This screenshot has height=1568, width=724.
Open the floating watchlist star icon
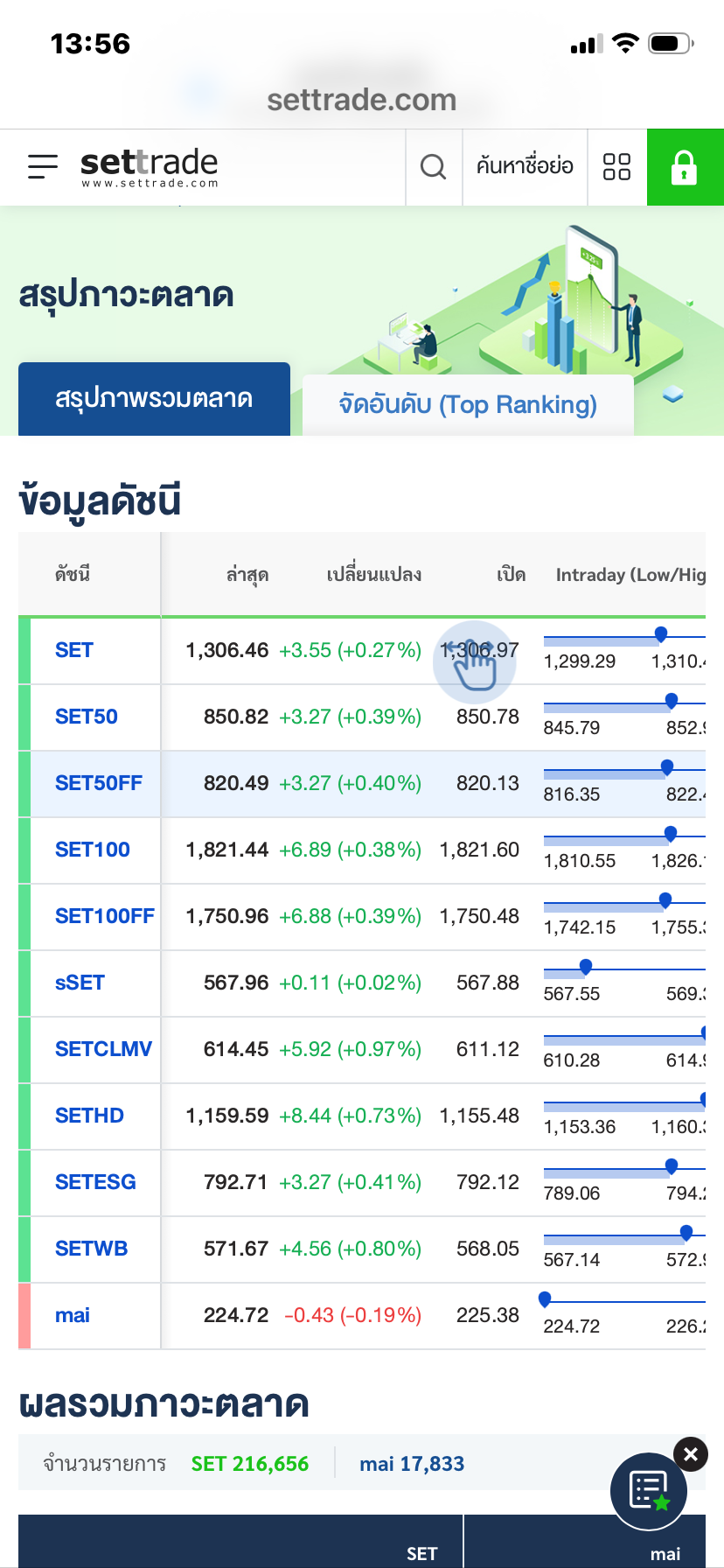click(x=649, y=1491)
